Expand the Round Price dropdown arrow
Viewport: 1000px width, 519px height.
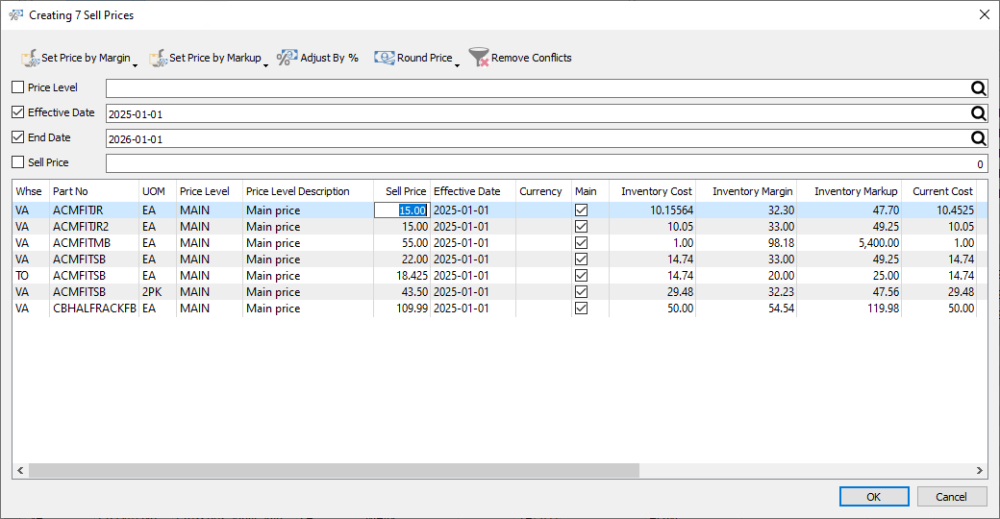(x=457, y=65)
